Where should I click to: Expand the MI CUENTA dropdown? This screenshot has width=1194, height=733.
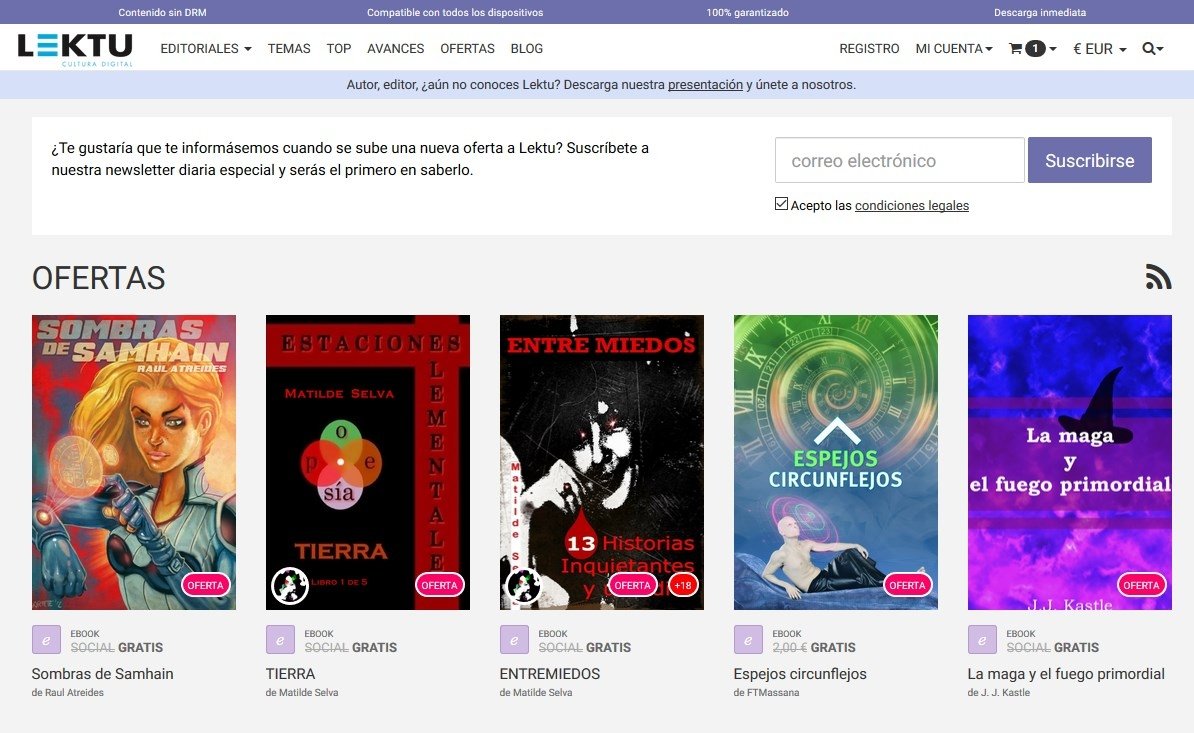(x=954, y=49)
